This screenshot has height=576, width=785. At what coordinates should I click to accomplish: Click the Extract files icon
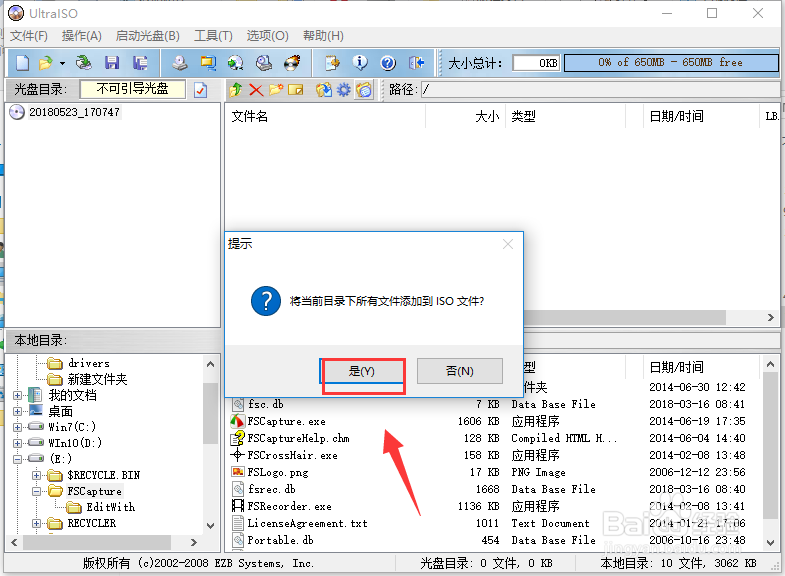tap(324, 90)
